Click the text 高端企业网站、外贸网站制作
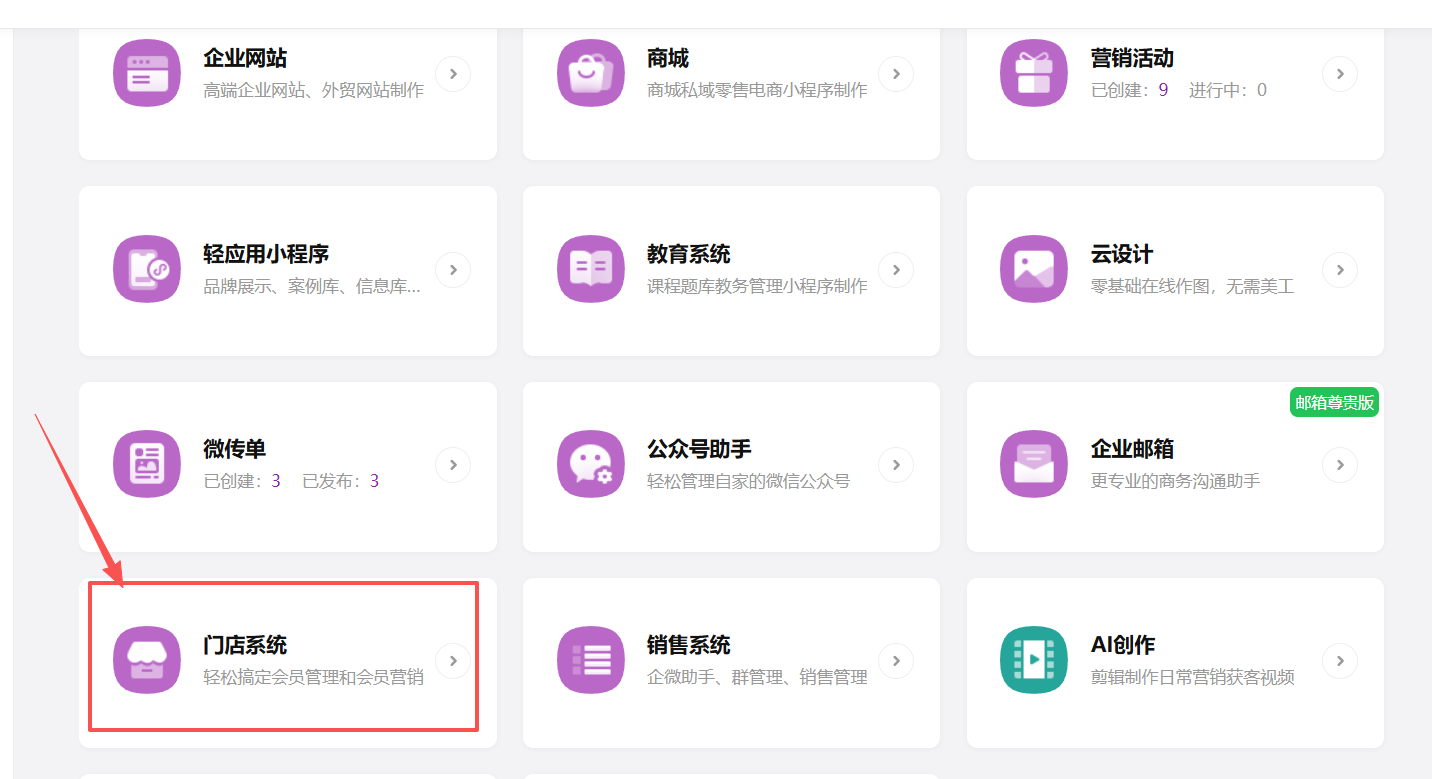 pyautogui.click(x=314, y=90)
